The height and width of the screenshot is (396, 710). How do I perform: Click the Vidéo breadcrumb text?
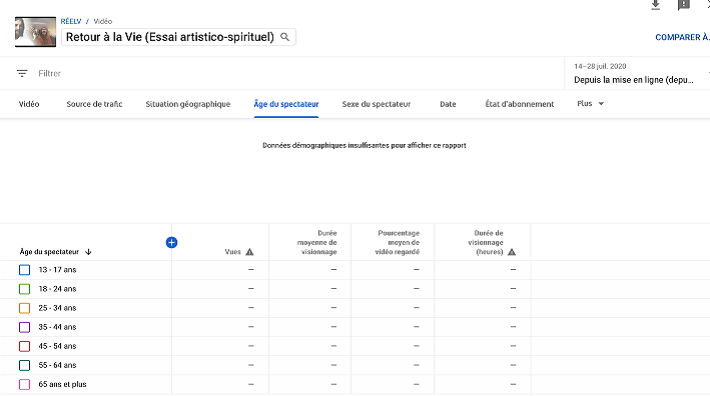click(x=103, y=21)
